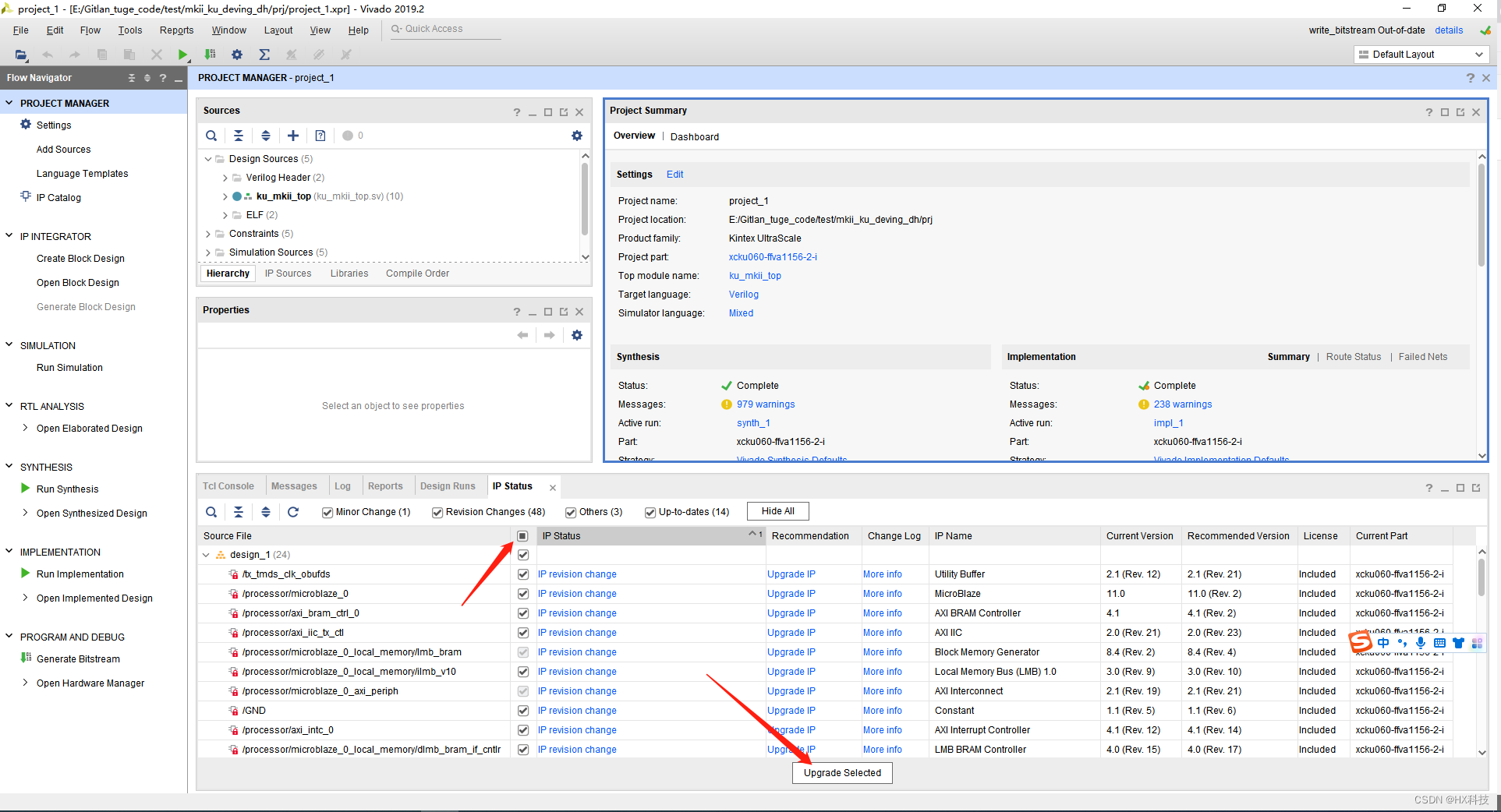The width and height of the screenshot is (1501, 812).
Task: Click Upgrade Selected button
Action: (842, 773)
